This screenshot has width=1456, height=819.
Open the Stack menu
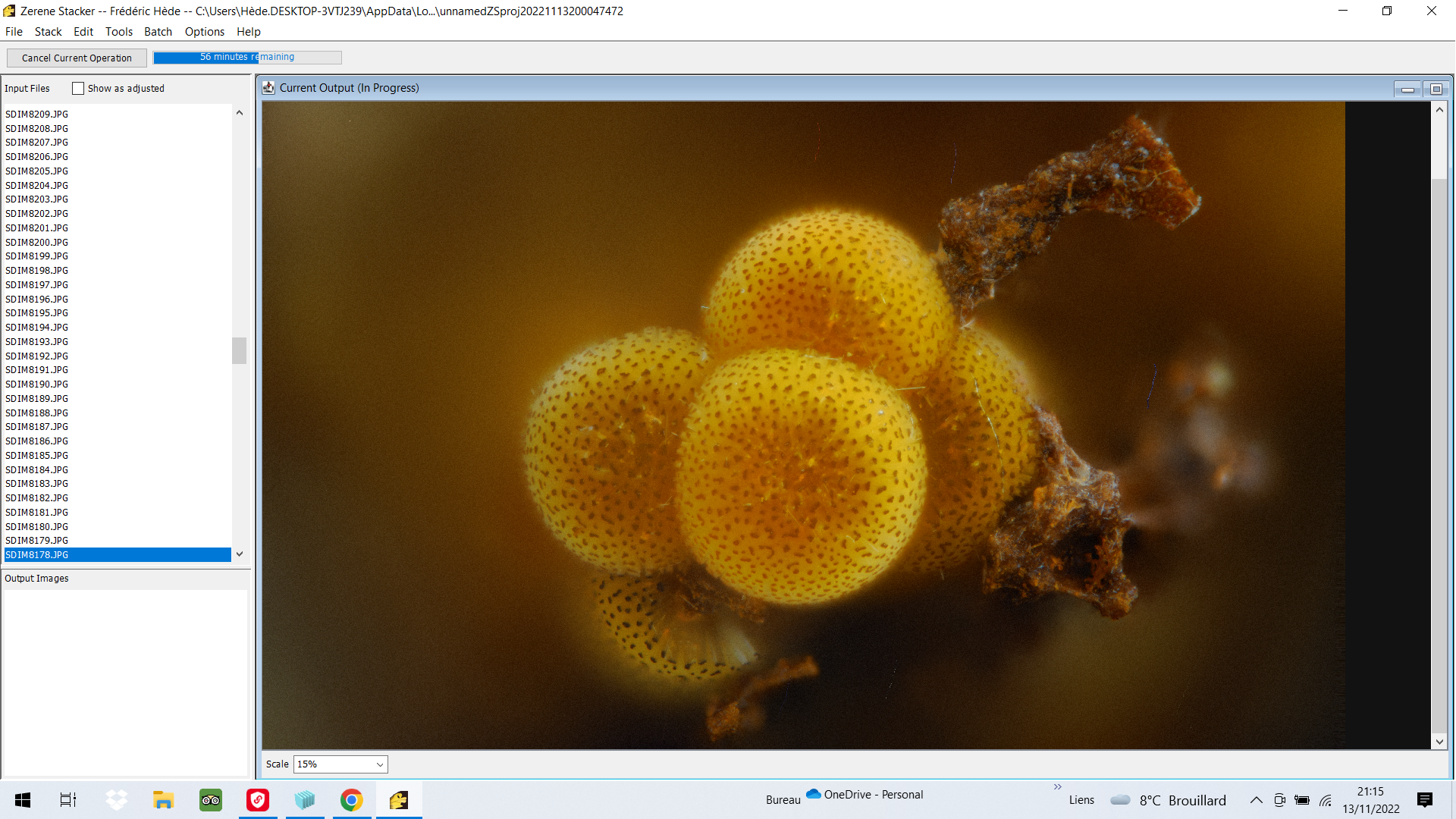48,32
